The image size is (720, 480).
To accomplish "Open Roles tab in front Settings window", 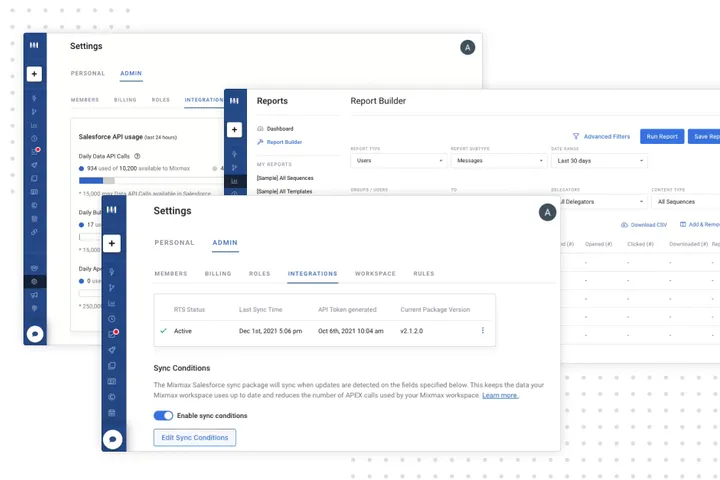I will [259, 273].
